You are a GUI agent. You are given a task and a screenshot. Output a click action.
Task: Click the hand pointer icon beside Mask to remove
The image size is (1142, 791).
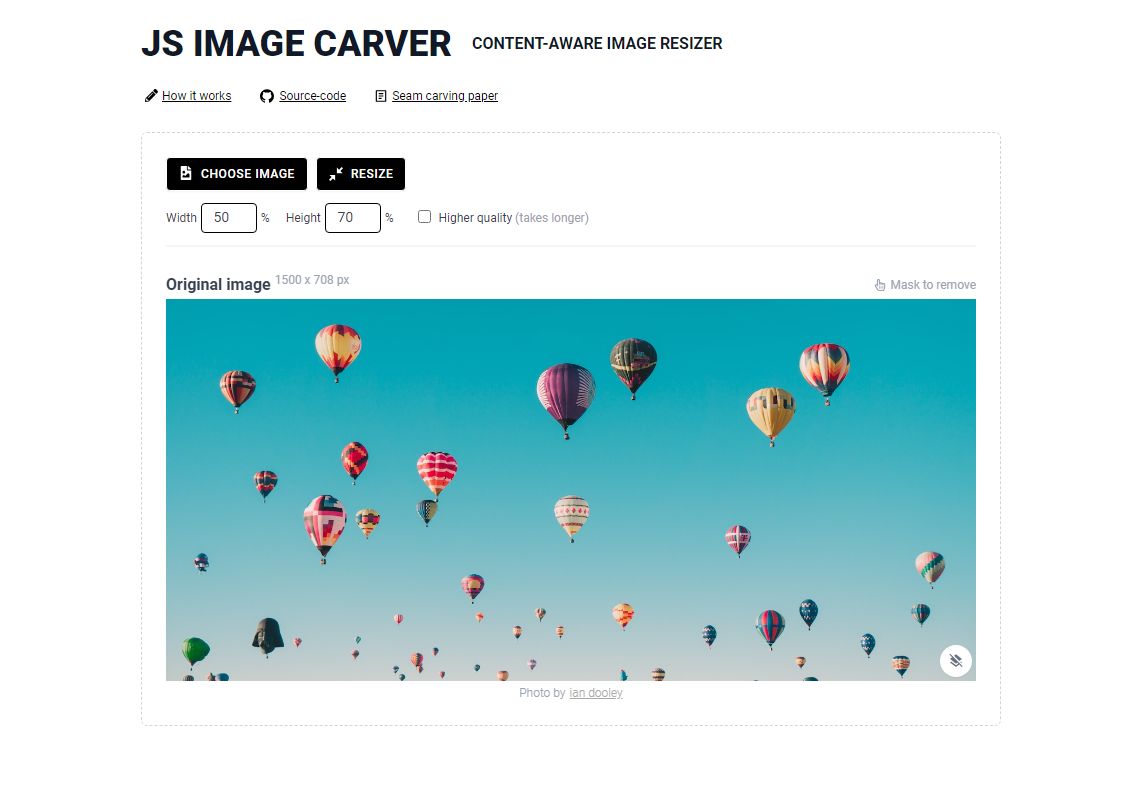click(x=880, y=285)
